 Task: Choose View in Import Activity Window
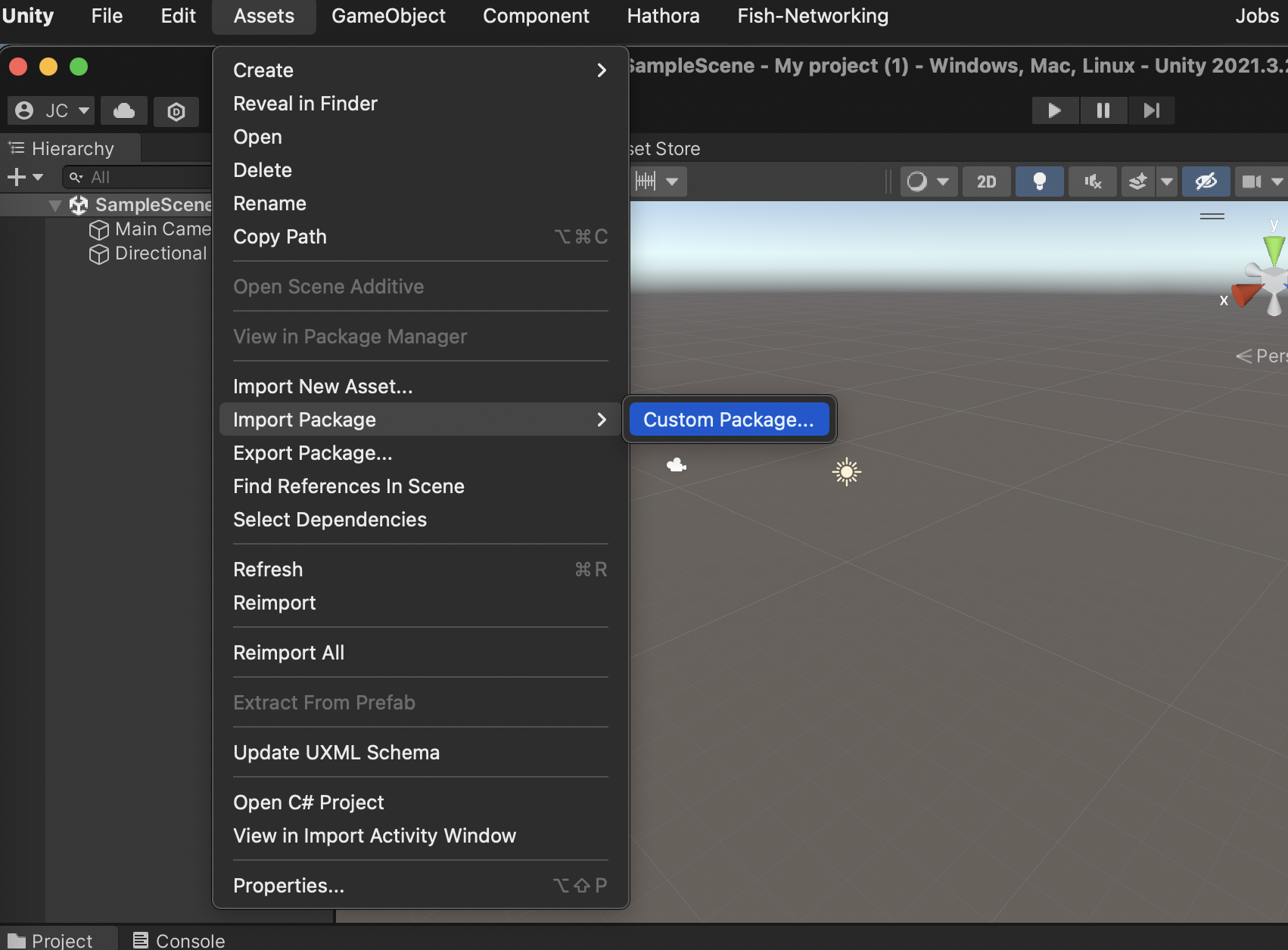click(x=421, y=836)
